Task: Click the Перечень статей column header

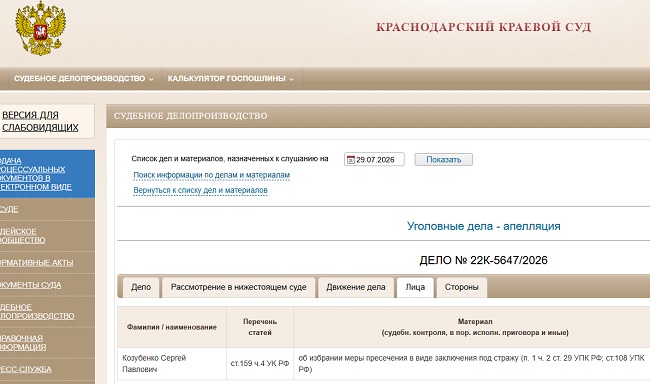Action: (x=260, y=327)
